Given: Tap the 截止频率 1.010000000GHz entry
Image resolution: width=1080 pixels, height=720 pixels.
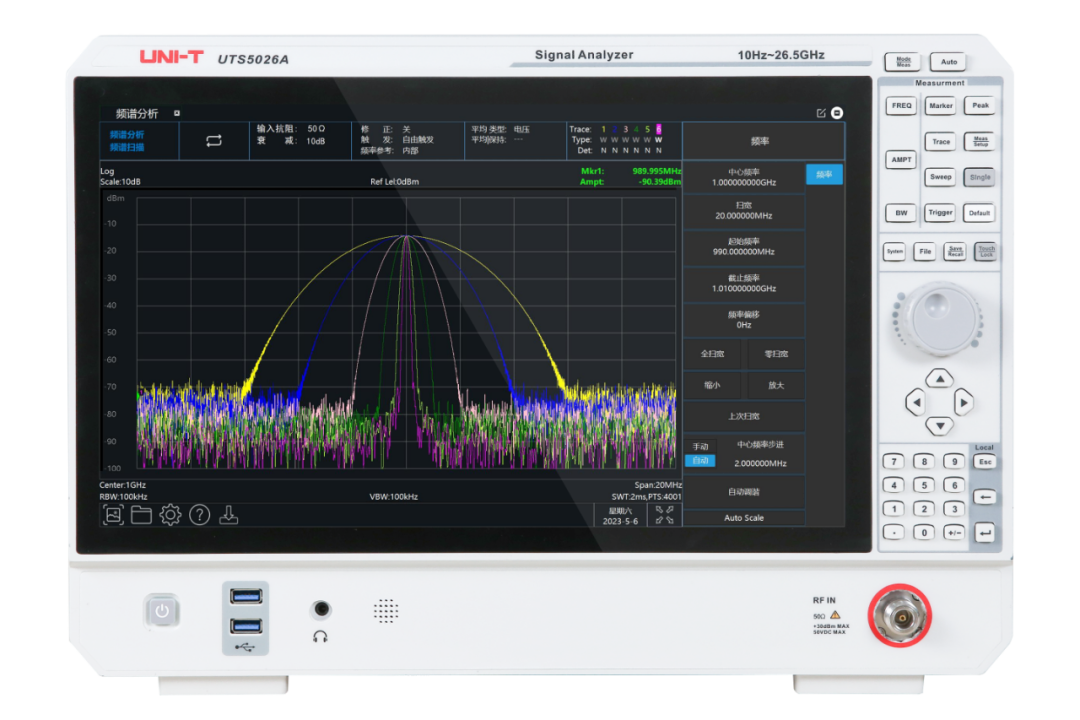Looking at the screenshot, I should 744,283.
